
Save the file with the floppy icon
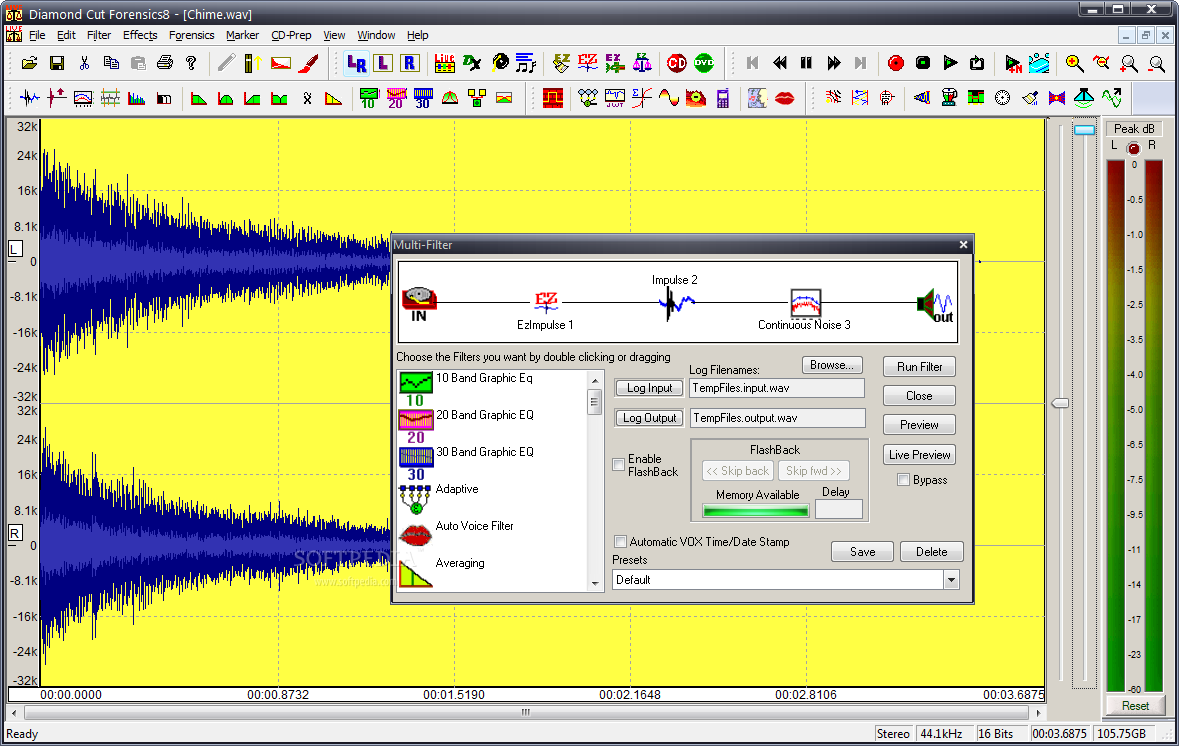pos(56,63)
